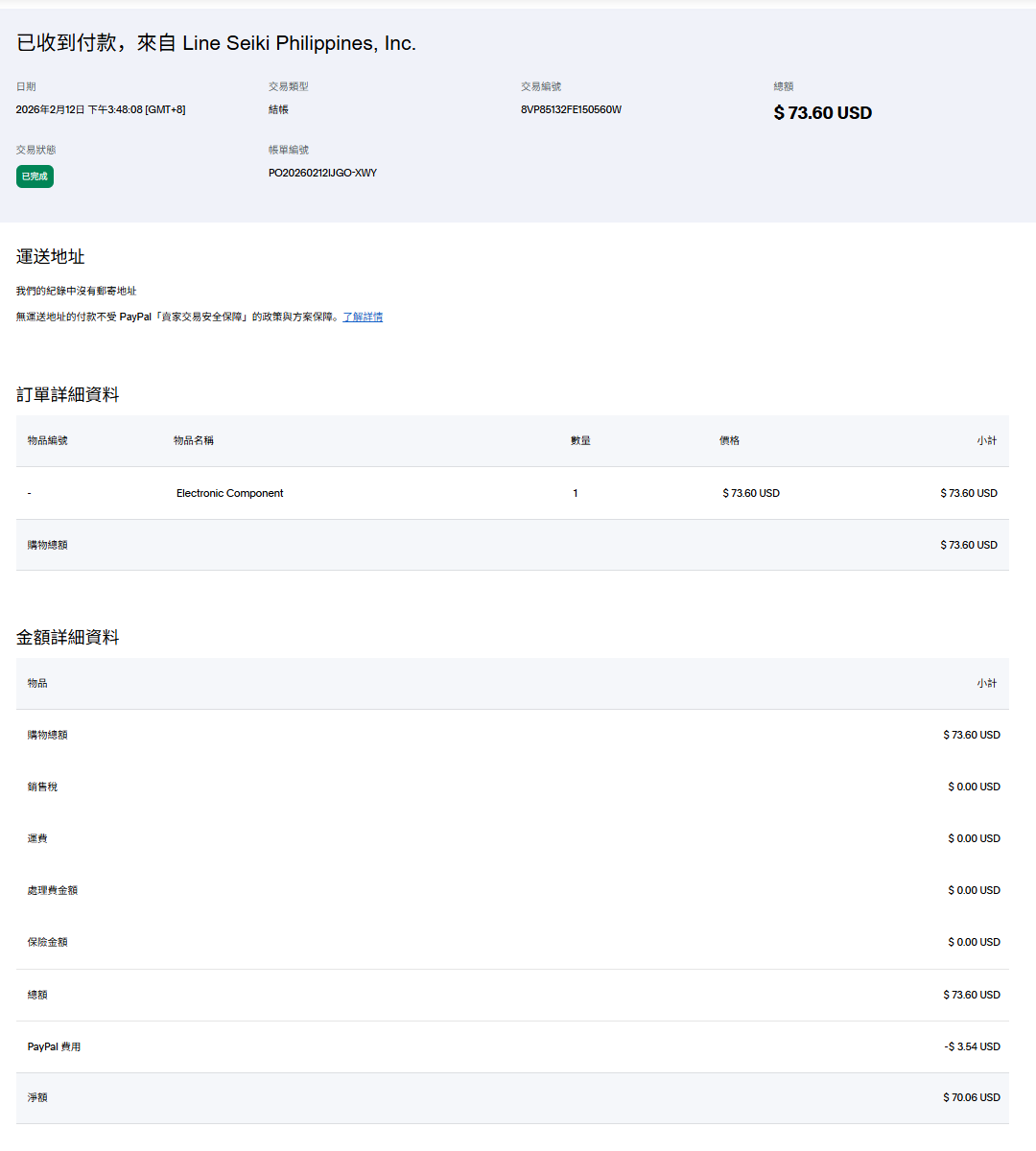Click the bold $73.60 USD total in header
The image size is (1036, 1151).
pos(822,113)
